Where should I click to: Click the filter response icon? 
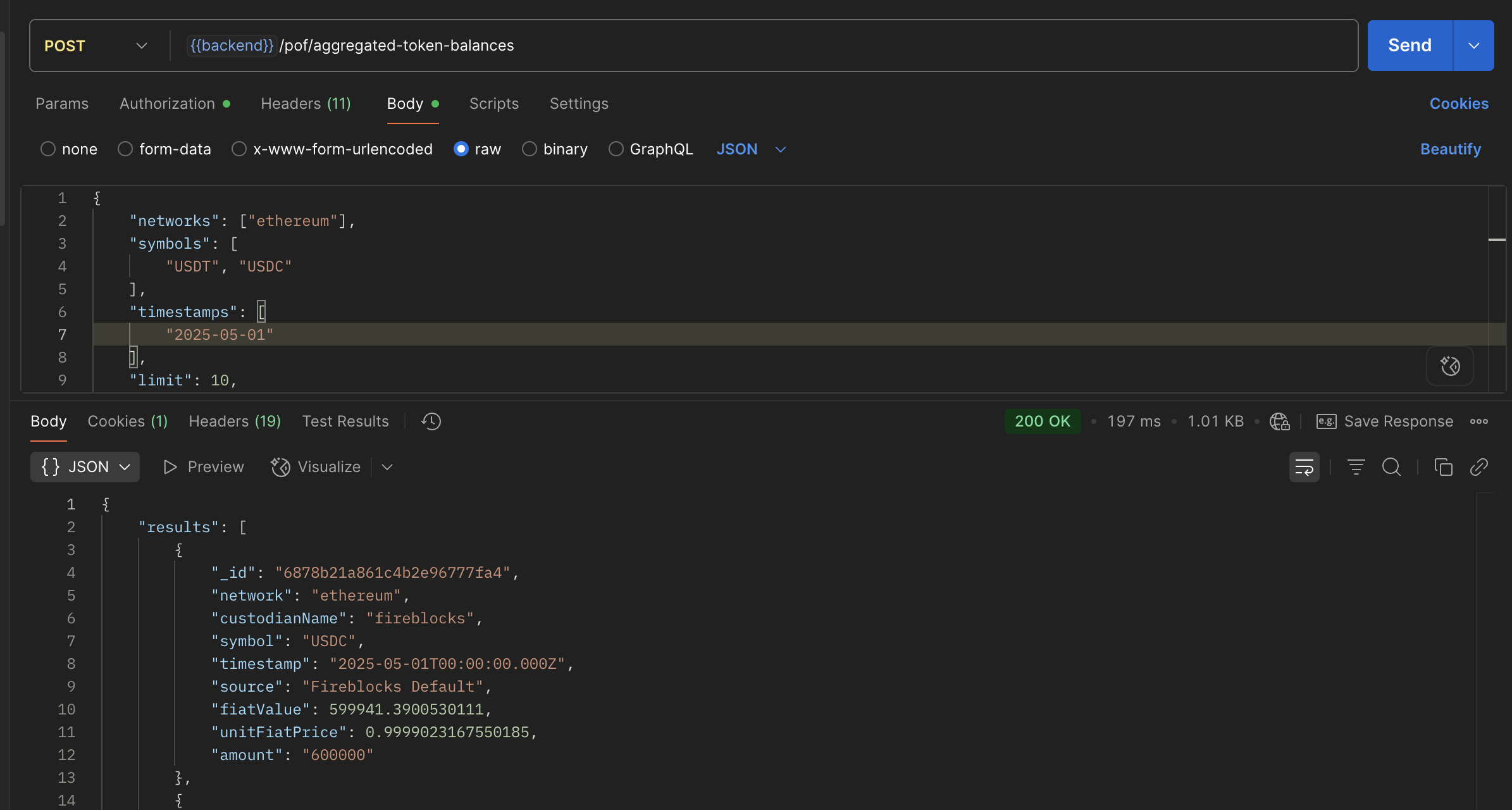pyautogui.click(x=1356, y=467)
